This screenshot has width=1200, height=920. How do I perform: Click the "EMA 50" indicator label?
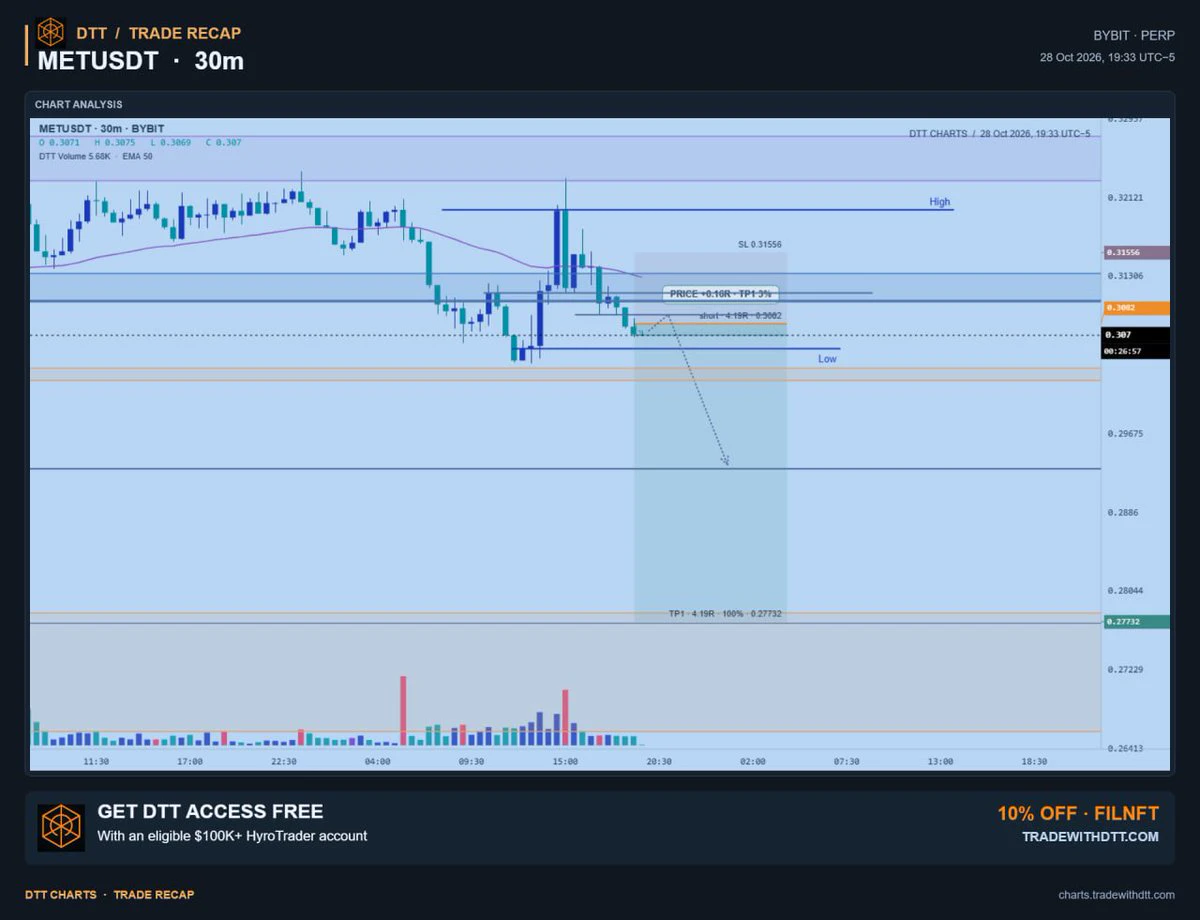coord(137,156)
